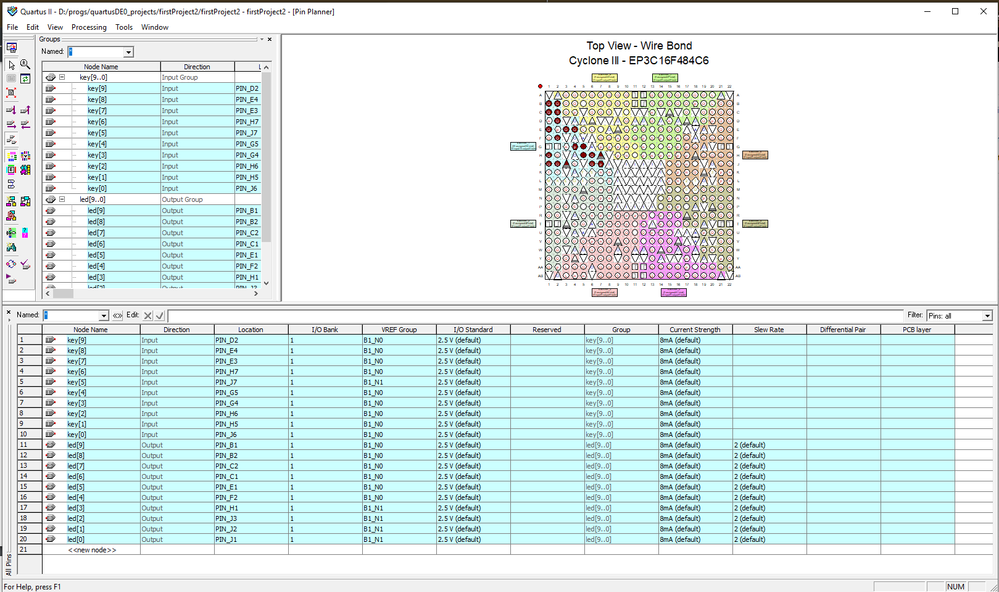Click the binoculars Find icon
The width and height of the screenshot is (999, 592).
coord(11,247)
